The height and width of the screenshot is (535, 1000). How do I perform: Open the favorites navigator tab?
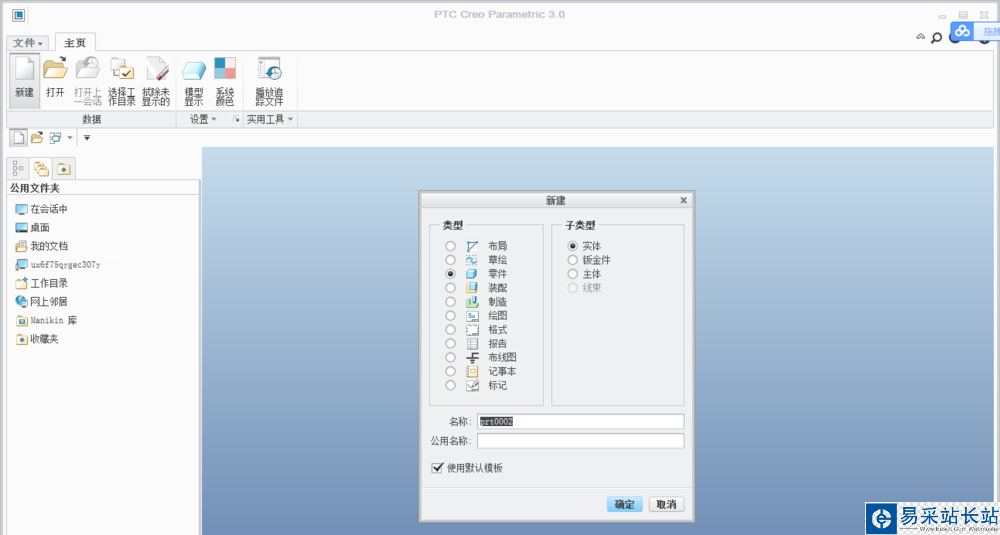(64, 169)
